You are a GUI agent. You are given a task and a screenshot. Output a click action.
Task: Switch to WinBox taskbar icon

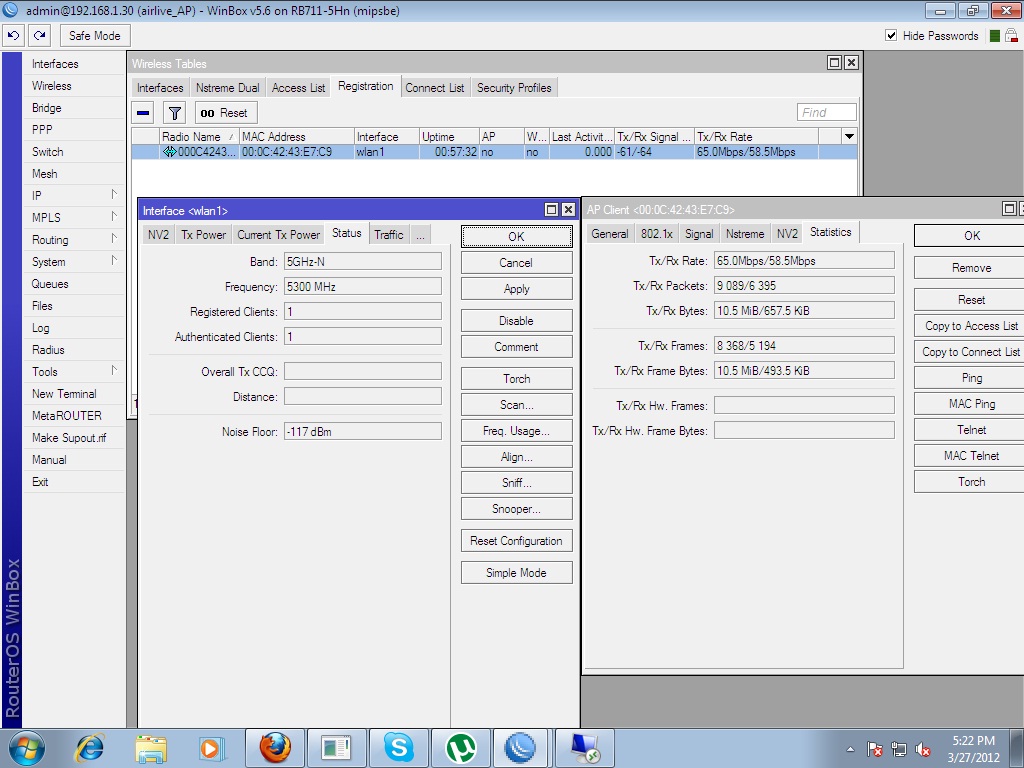[x=520, y=748]
